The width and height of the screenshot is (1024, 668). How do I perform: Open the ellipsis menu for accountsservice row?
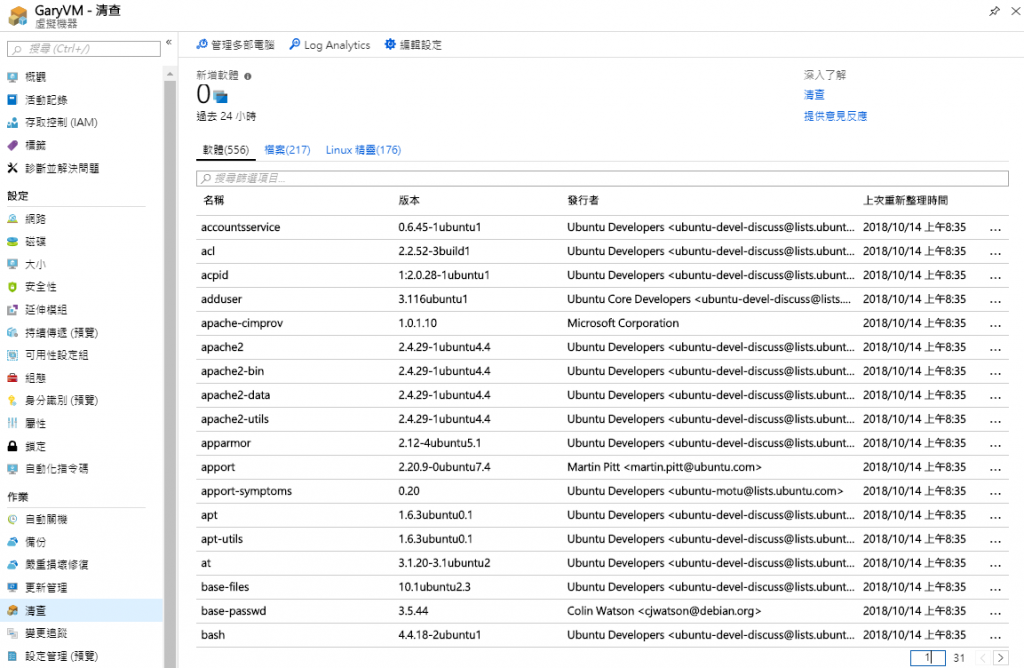pos(995,228)
